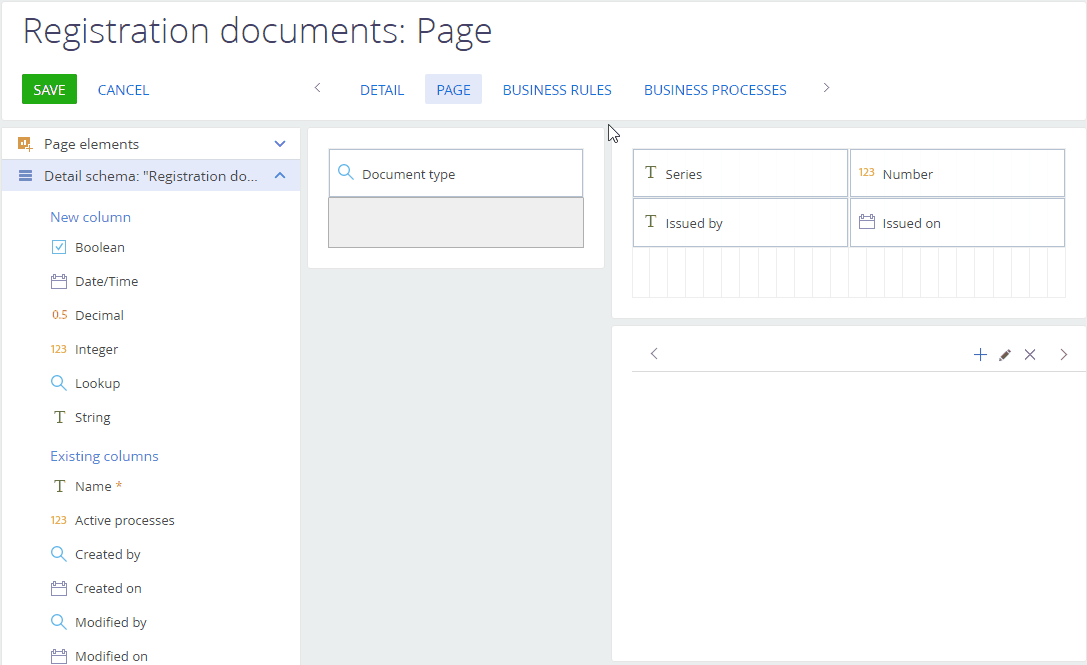Screen dimensions: 1087x665
Task: Switch to the PAGE step tab
Action: [453, 89]
